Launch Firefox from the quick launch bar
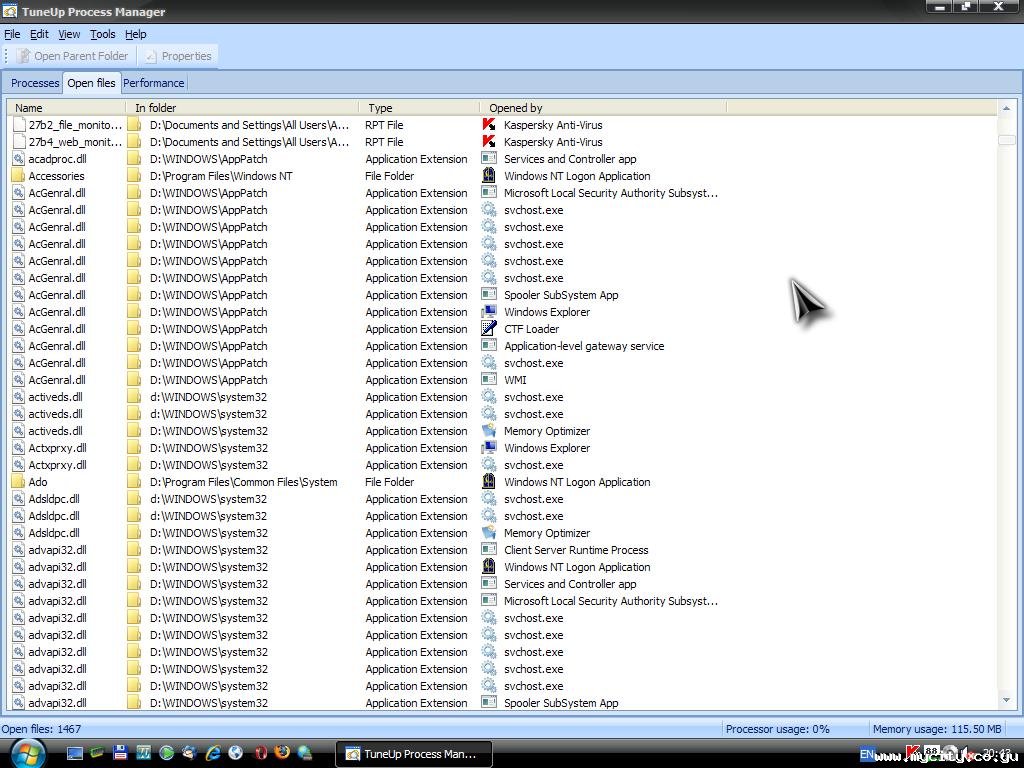The height and width of the screenshot is (768, 1024). 282,753
